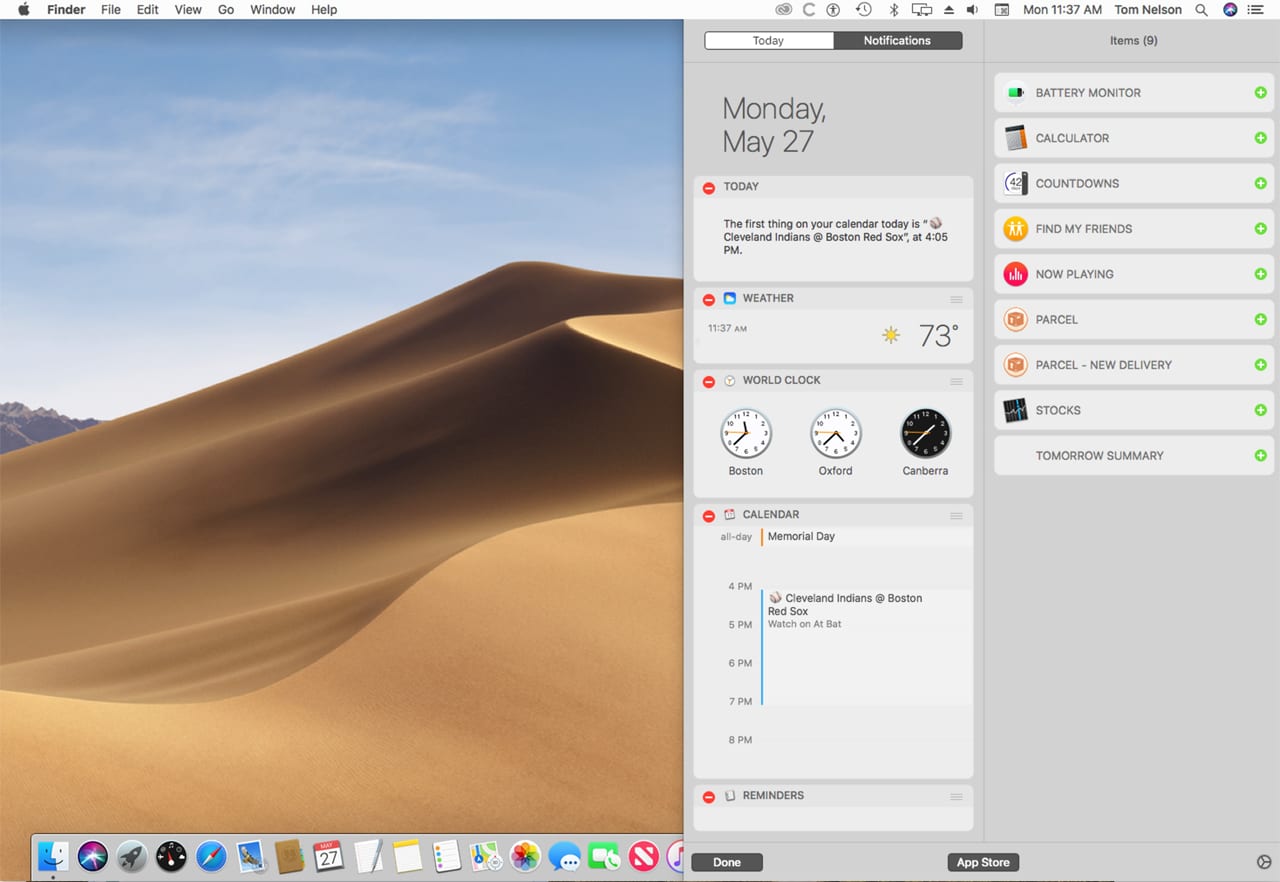Click the Canberra clock face
Image resolution: width=1280 pixels, height=882 pixels.
[x=925, y=433]
